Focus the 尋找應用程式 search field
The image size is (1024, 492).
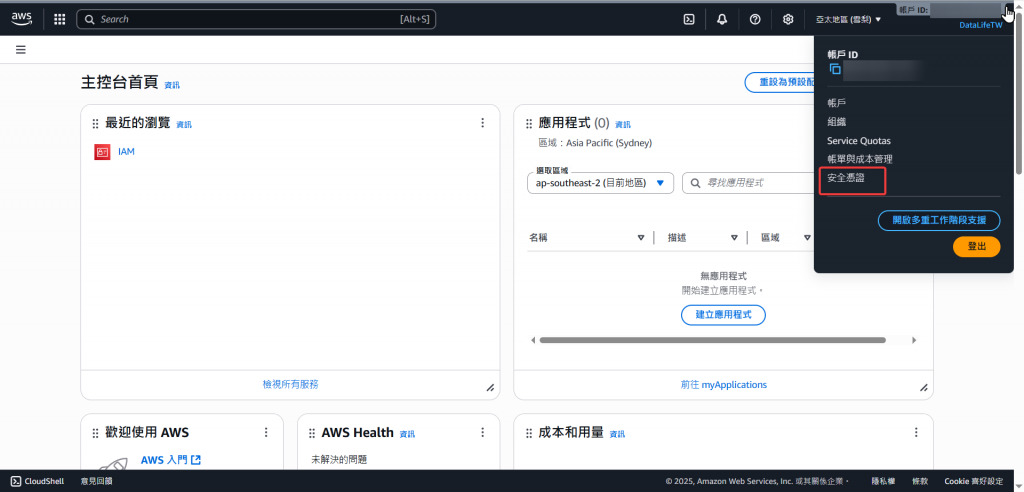click(748, 183)
